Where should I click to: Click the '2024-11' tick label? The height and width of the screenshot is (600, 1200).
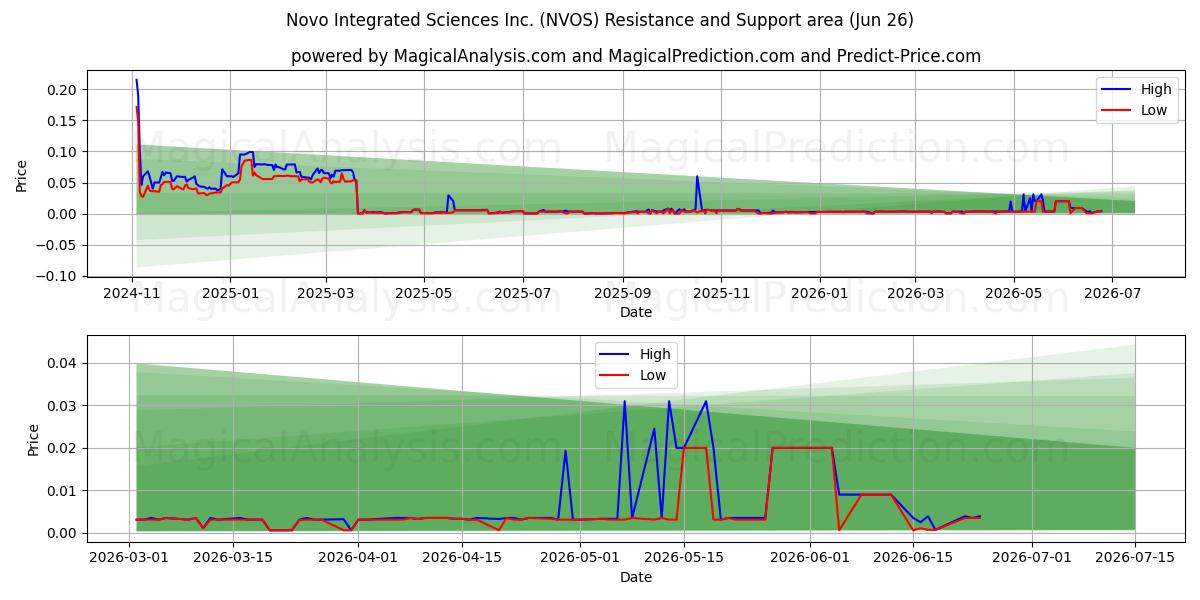coord(133,293)
